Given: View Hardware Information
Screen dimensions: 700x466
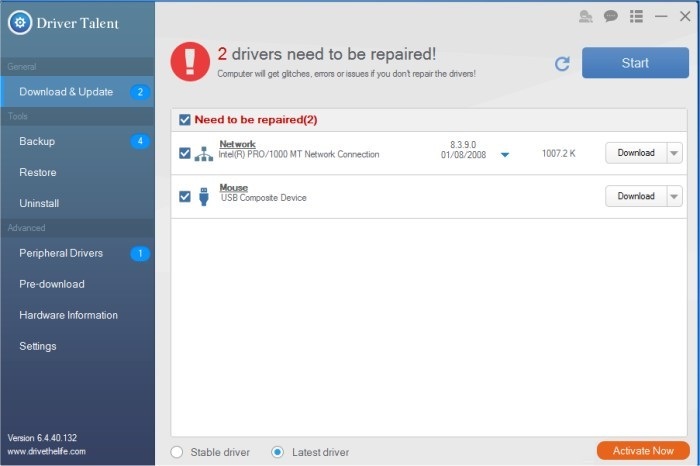Looking at the screenshot, I should 77,315.
